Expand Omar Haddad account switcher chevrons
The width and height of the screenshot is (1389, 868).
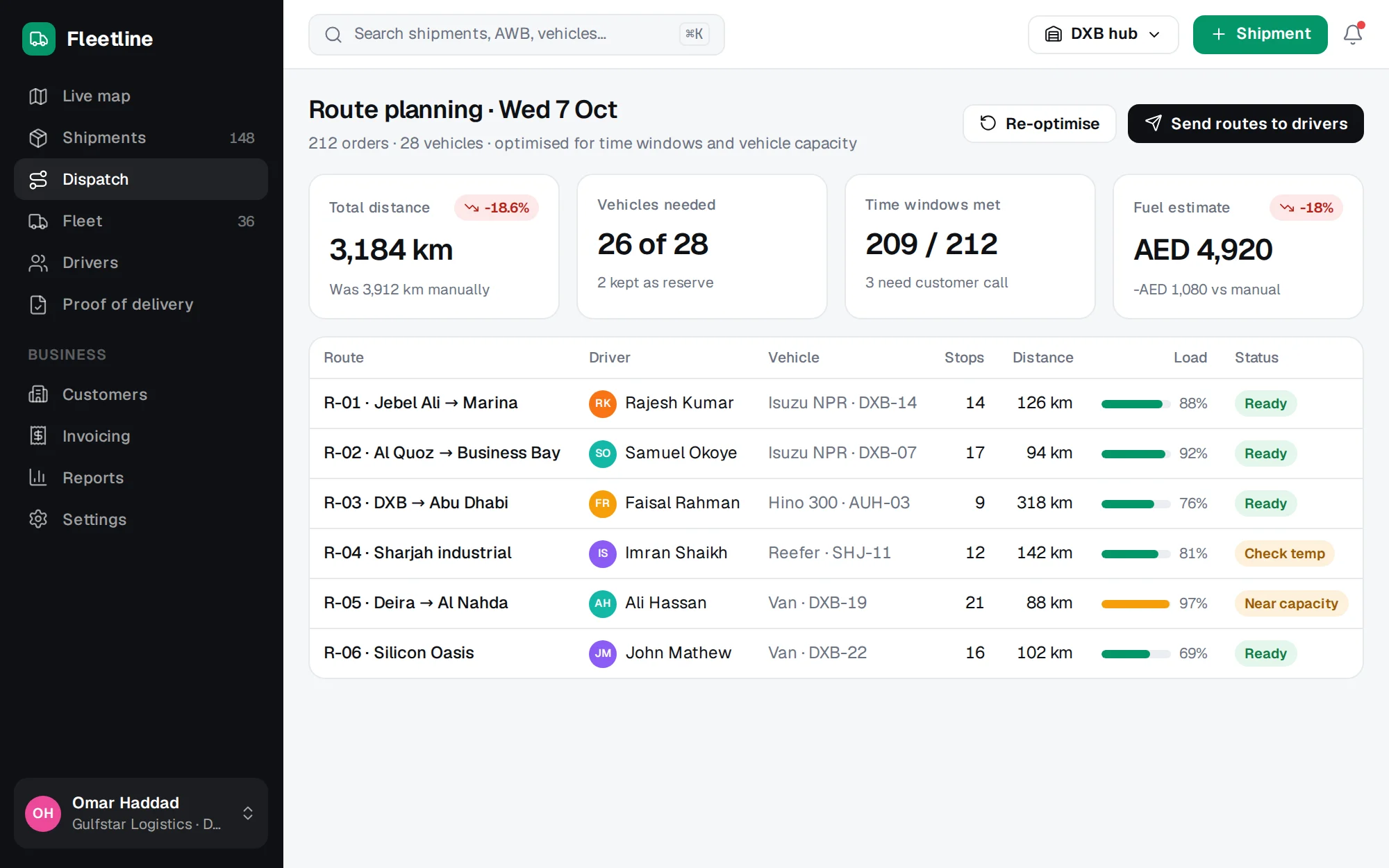tap(248, 813)
